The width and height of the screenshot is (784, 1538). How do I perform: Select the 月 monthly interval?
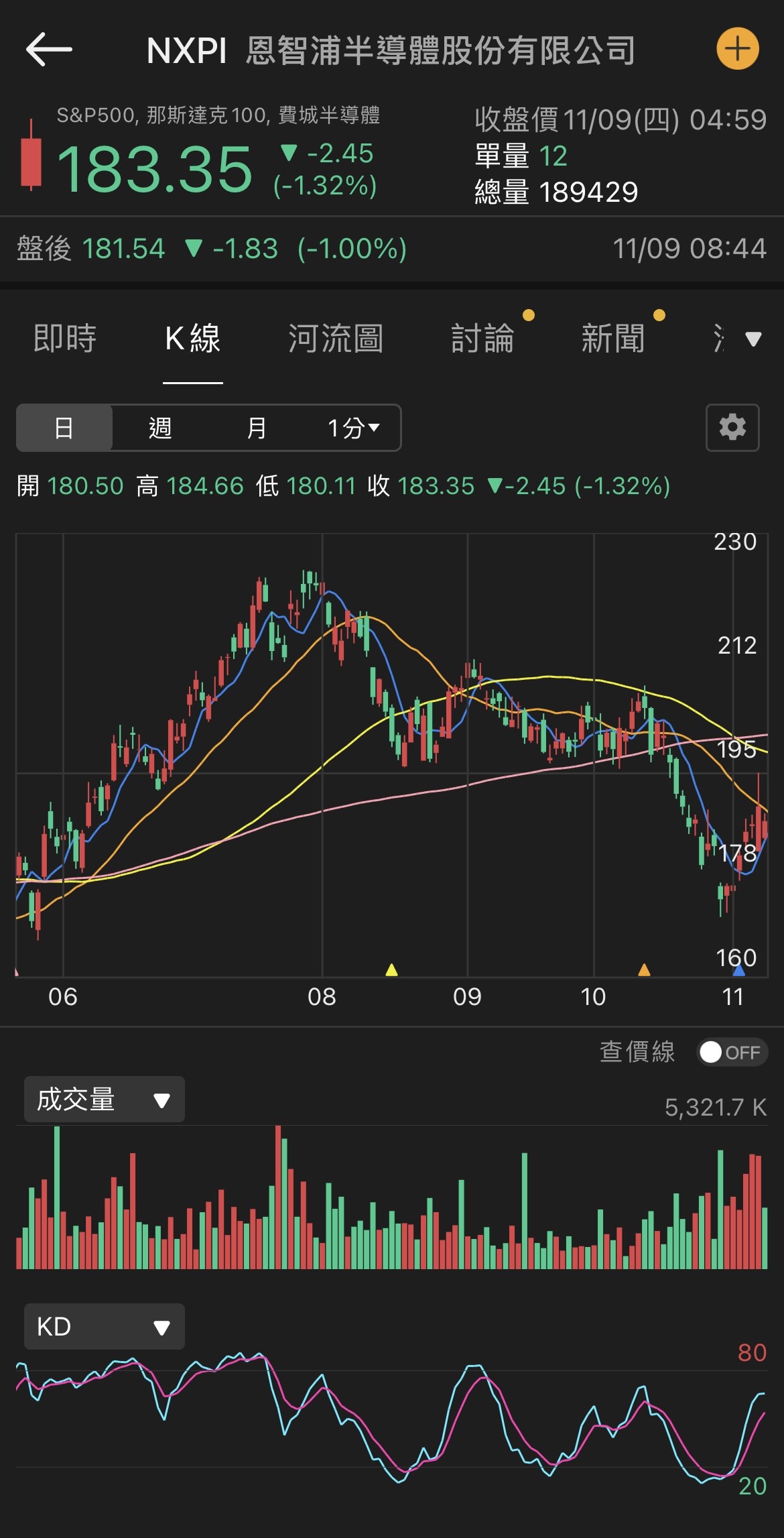coord(256,428)
